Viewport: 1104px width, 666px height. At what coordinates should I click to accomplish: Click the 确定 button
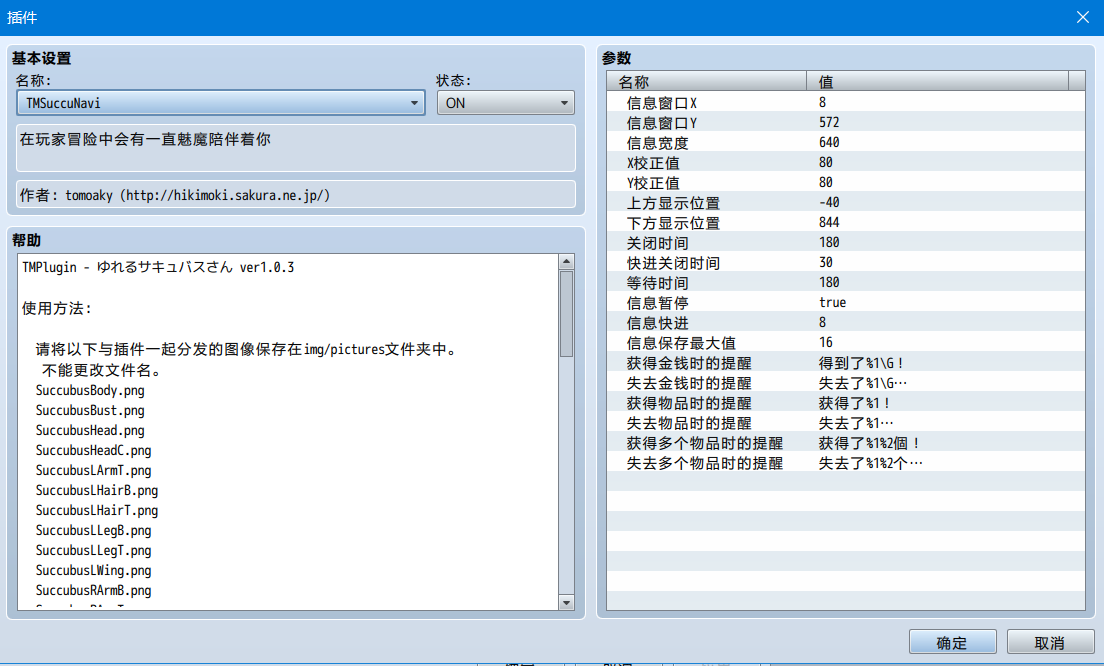pos(953,642)
